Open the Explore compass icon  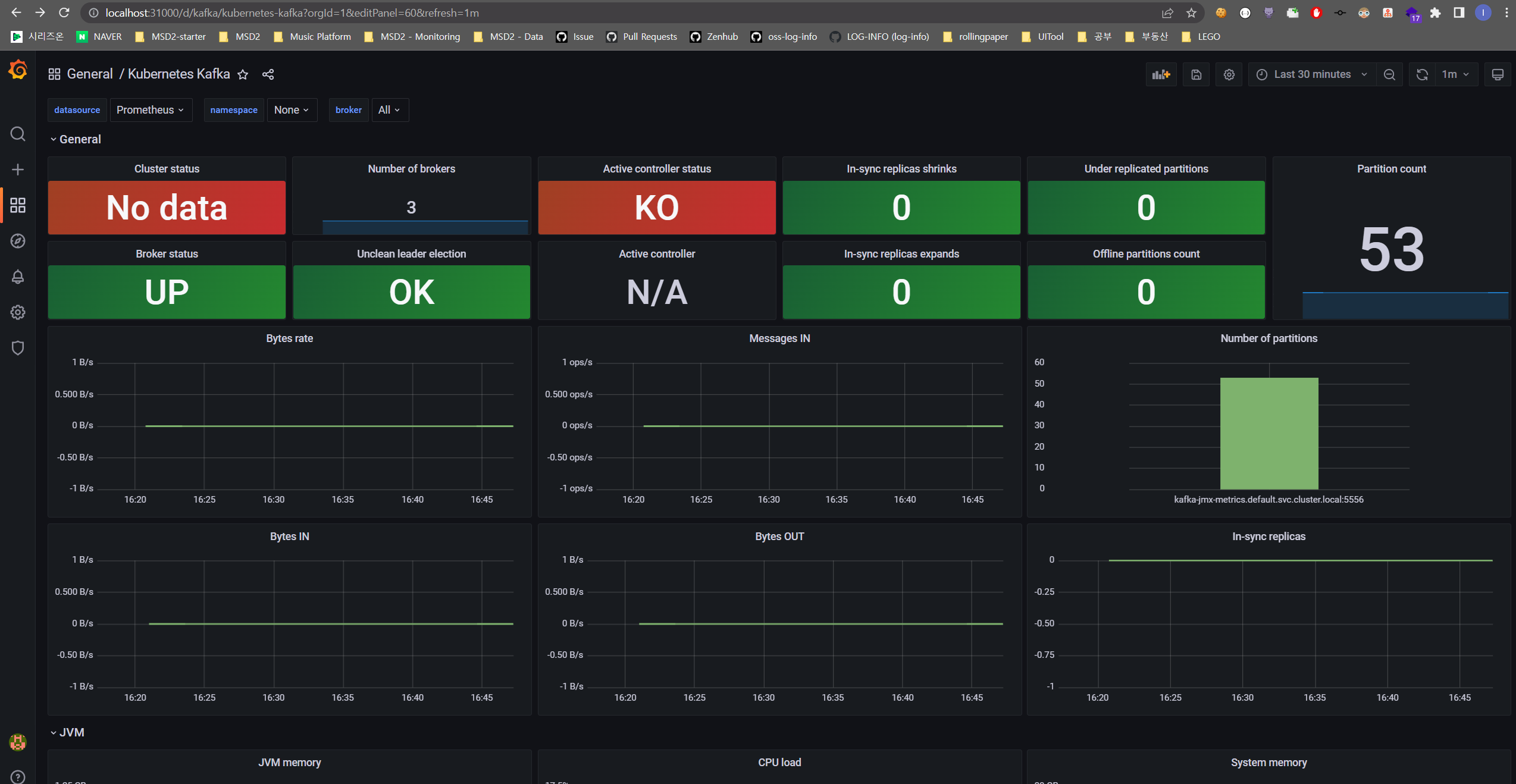coord(18,241)
